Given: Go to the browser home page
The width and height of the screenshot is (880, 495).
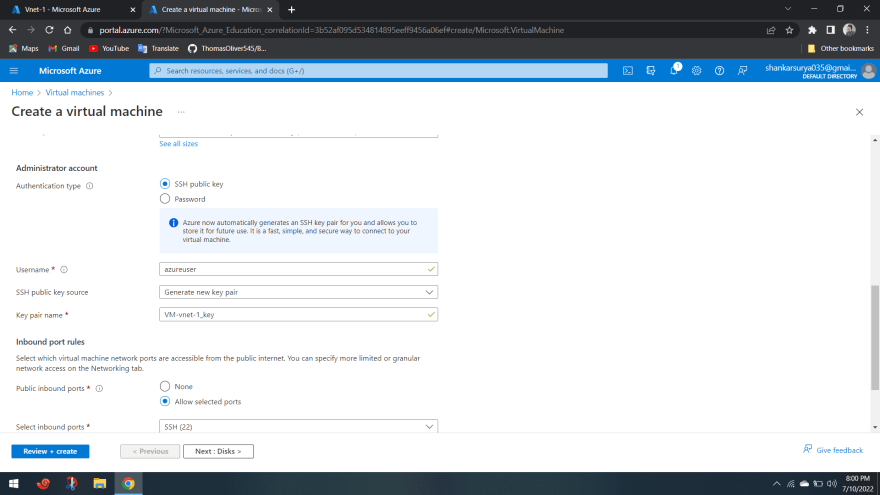Looking at the screenshot, I should pyautogui.click(x=67, y=30).
